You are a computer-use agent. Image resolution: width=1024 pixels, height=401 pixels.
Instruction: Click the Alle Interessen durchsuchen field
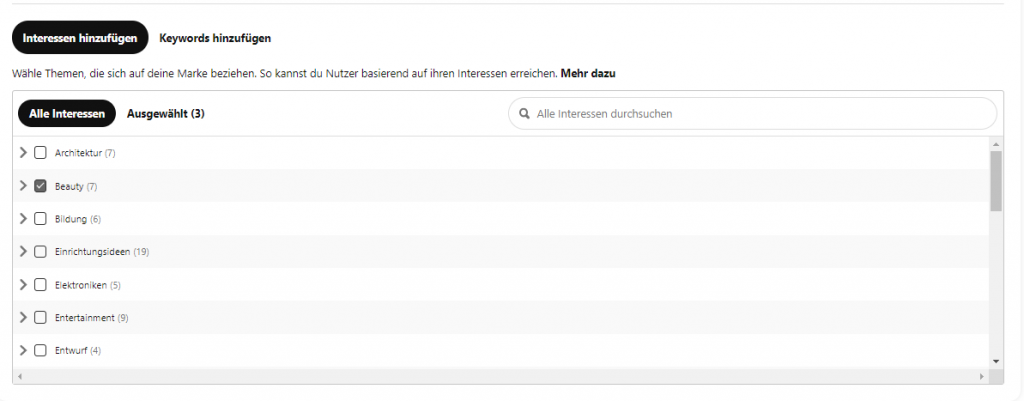tap(753, 114)
